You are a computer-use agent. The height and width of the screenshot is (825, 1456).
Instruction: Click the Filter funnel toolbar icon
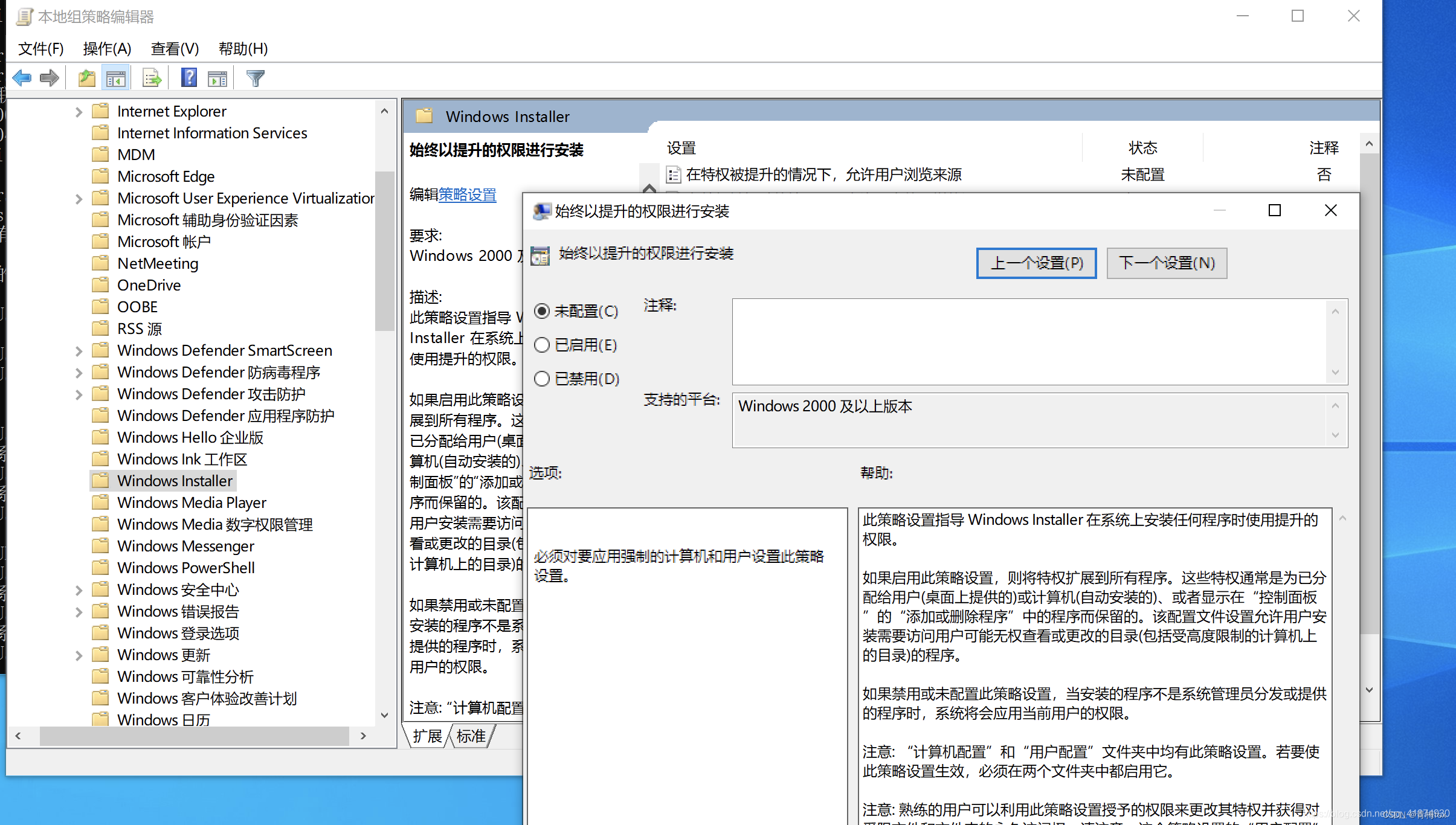[256, 78]
